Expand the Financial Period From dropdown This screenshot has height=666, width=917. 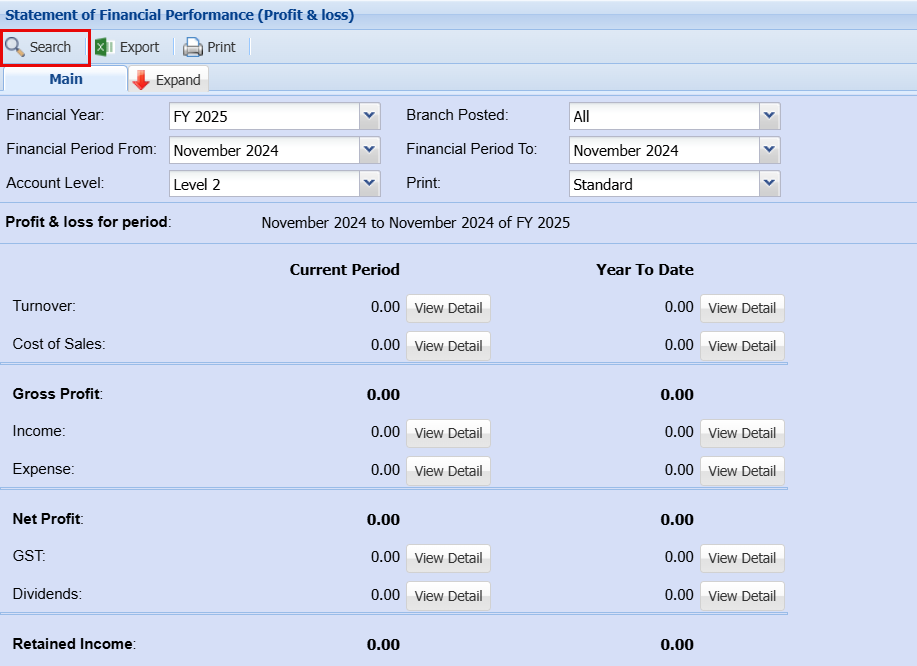[370, 150]
